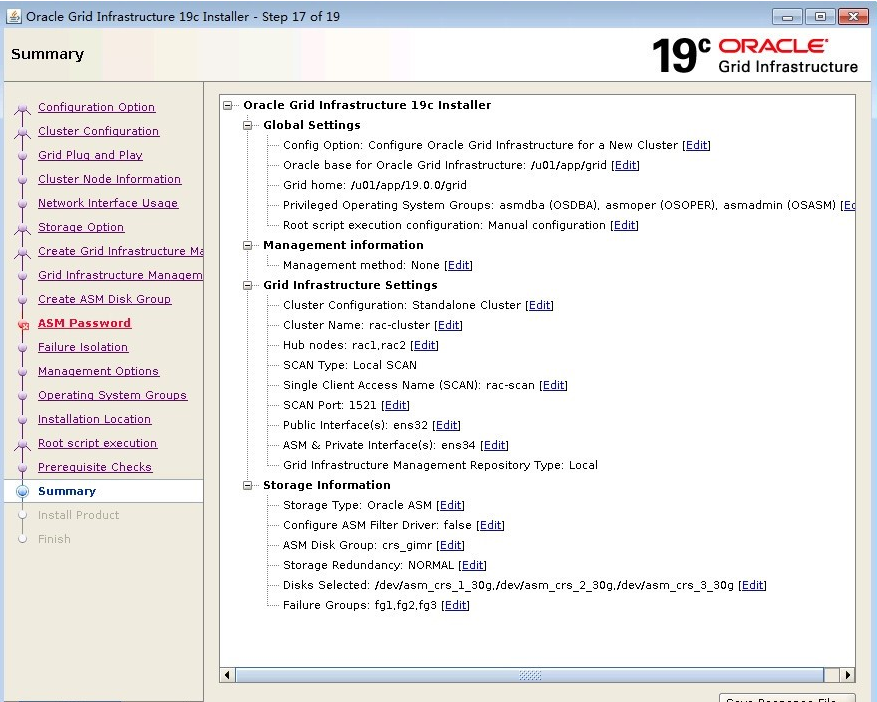Screen dimensions: 877x702
Task: Click the ASM Password step error icon
Action: tap(22, 324)
